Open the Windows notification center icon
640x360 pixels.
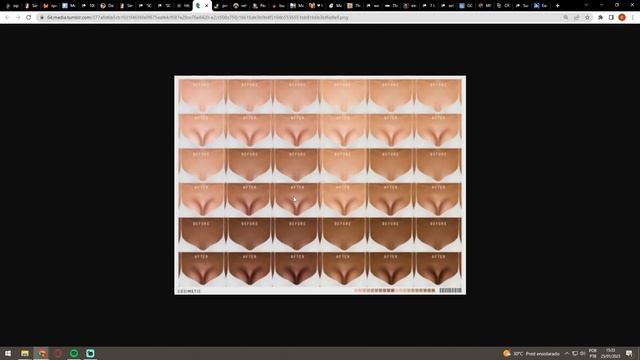(629, 353)
